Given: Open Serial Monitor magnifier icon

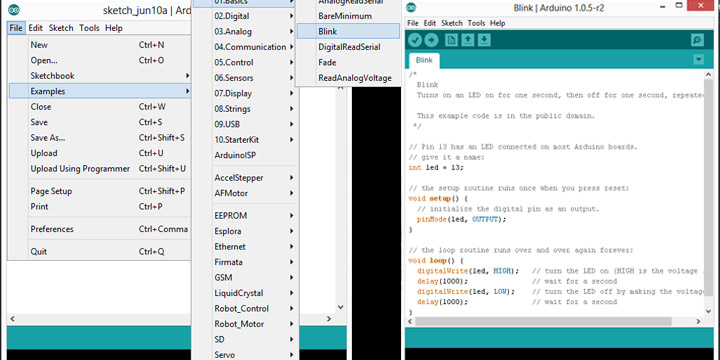Looking at the screenshot, I should pos(697,40).
